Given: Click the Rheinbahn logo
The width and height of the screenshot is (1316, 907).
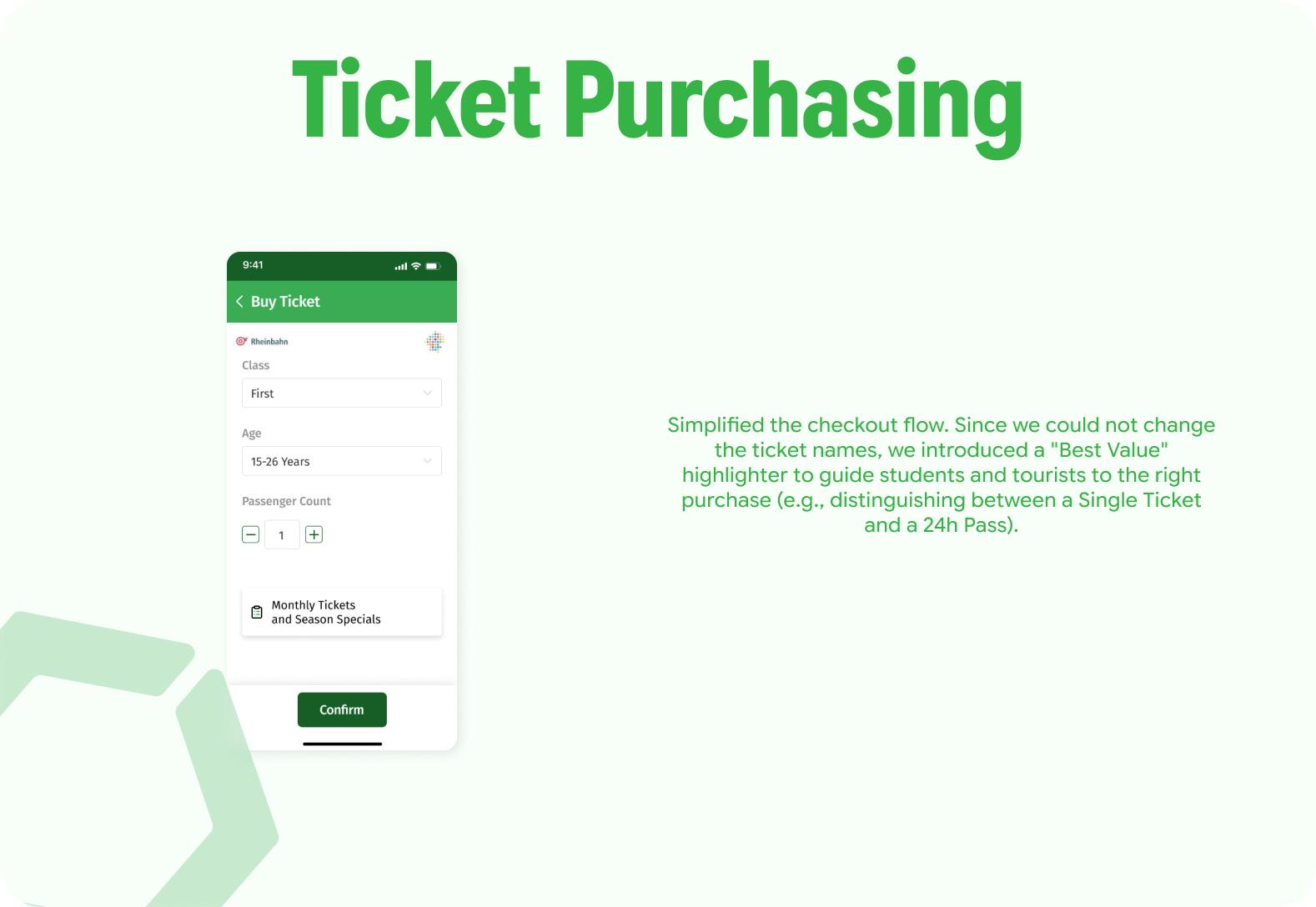Looking at the screenshot, I should coord(262,342).
